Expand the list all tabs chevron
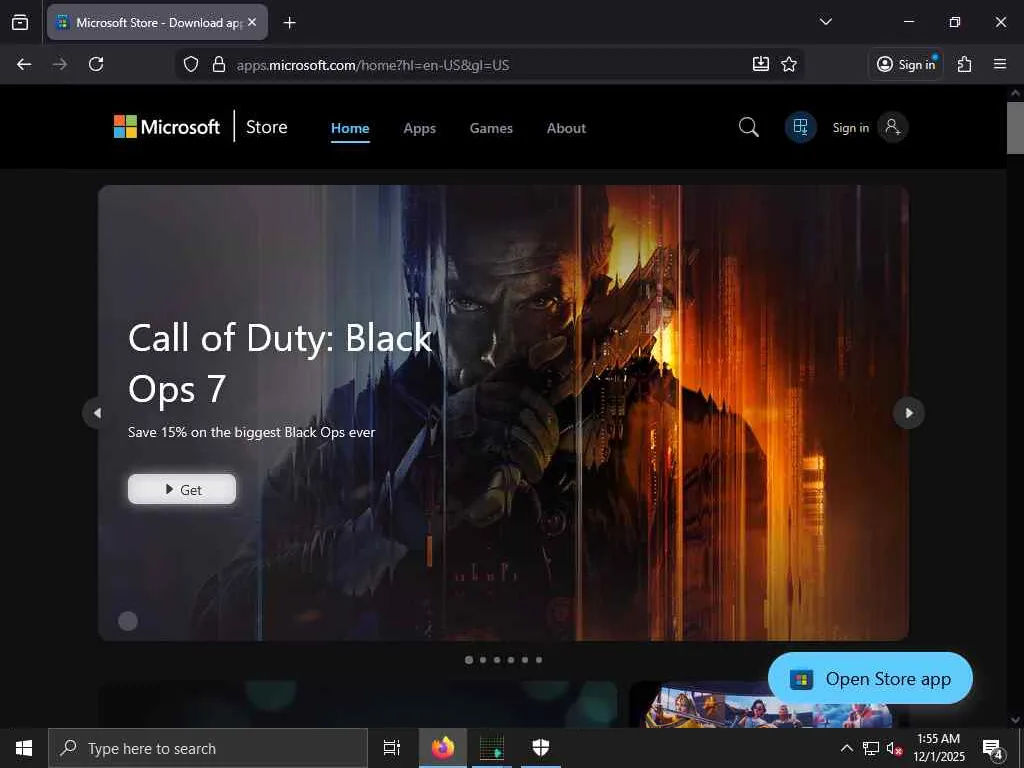Image resolution: width=1024 pixels, height=768 pixels. click(x=825, y=22)
